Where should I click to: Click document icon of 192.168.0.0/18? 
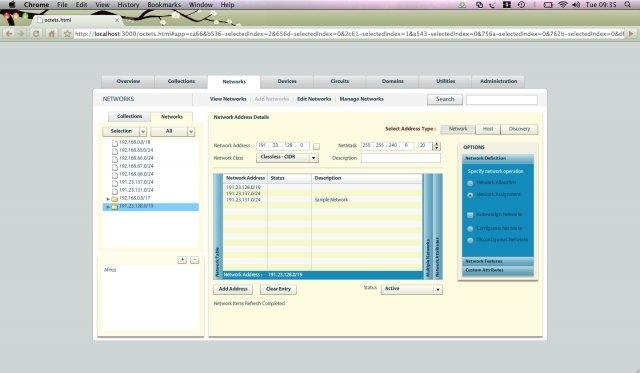[115, 143]
